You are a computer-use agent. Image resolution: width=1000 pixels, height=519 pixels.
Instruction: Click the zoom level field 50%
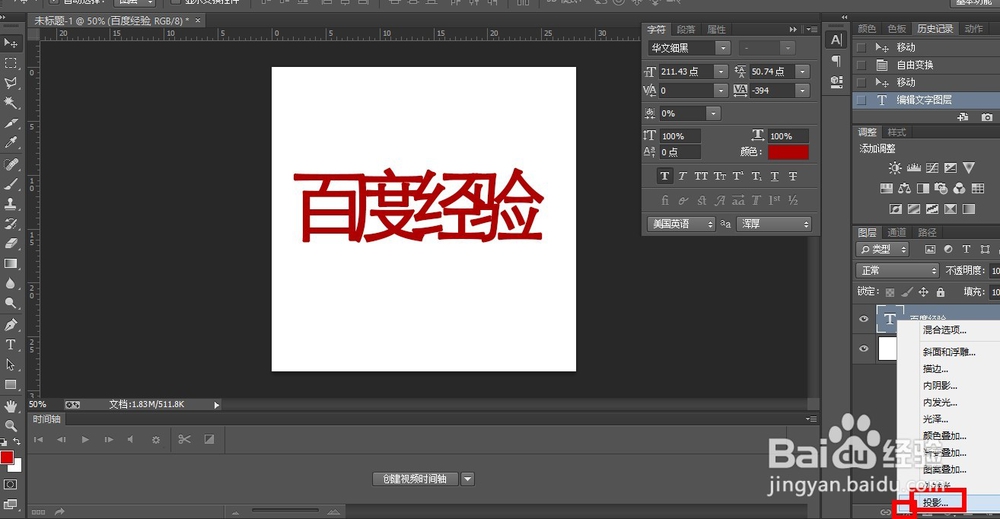pos(38,404)
